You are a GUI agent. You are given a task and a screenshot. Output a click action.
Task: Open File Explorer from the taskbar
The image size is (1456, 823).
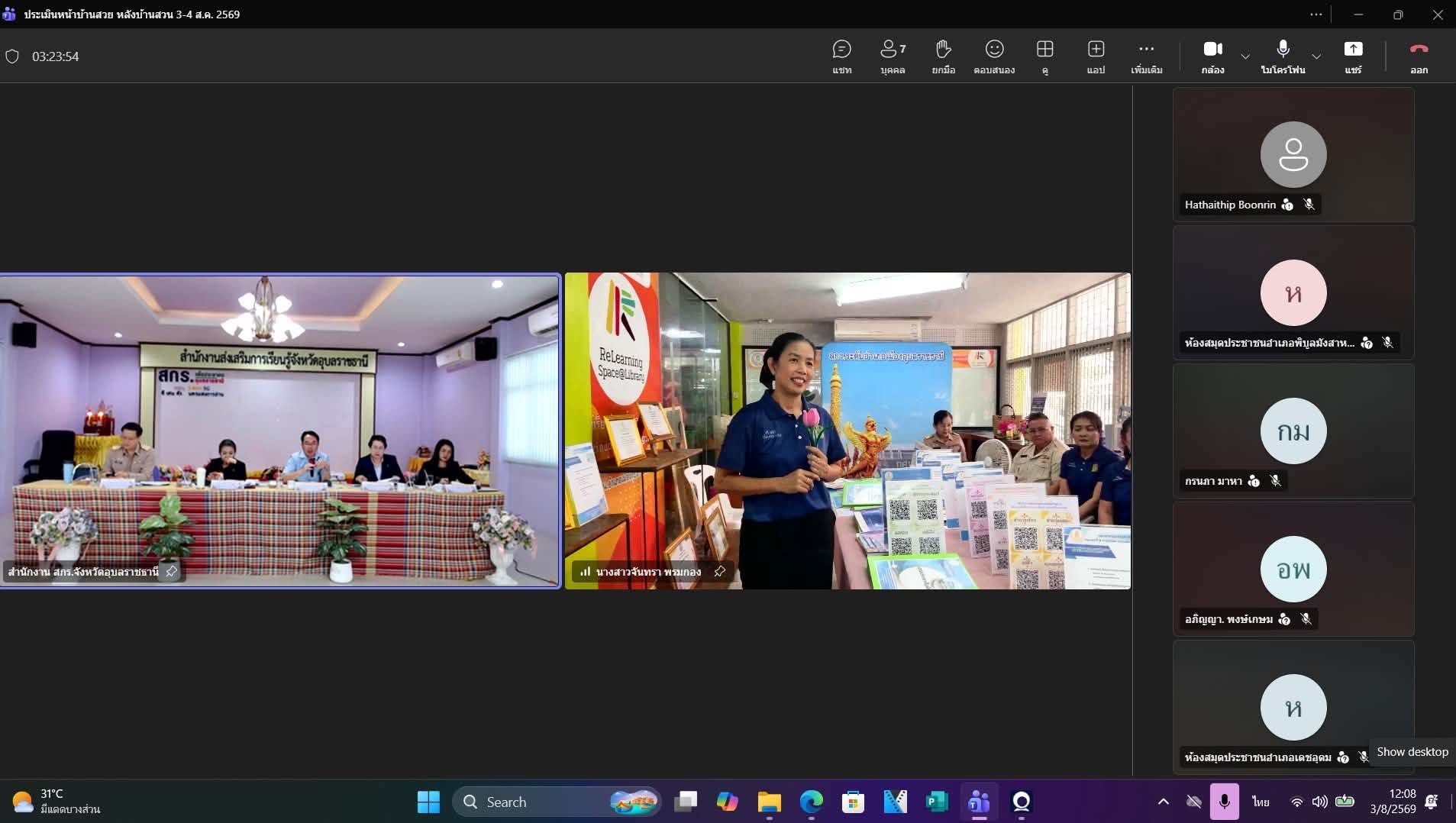click(x=769, y=802)
